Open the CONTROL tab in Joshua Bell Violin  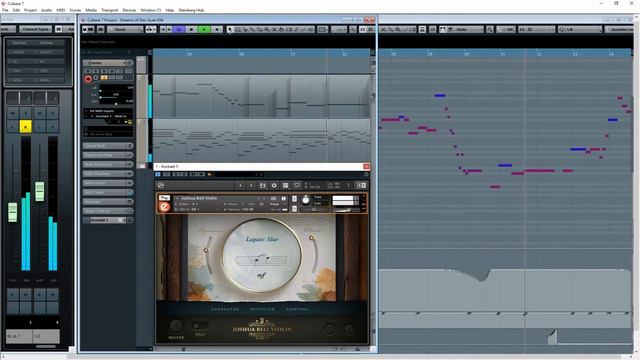[298, 309]
